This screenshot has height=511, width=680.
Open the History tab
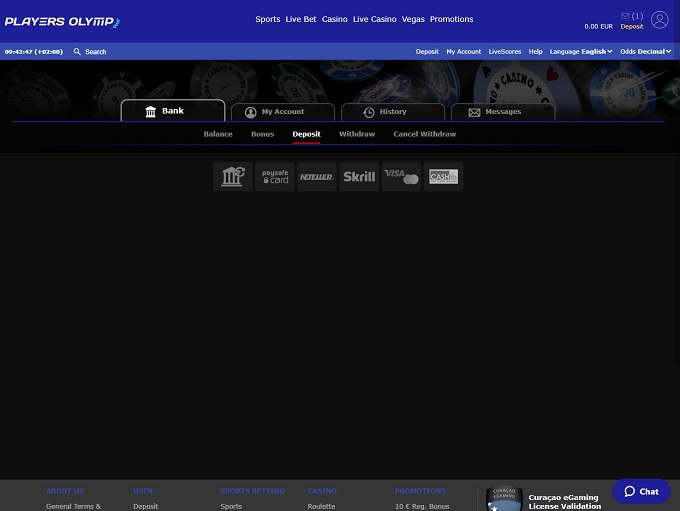[392, 112]
